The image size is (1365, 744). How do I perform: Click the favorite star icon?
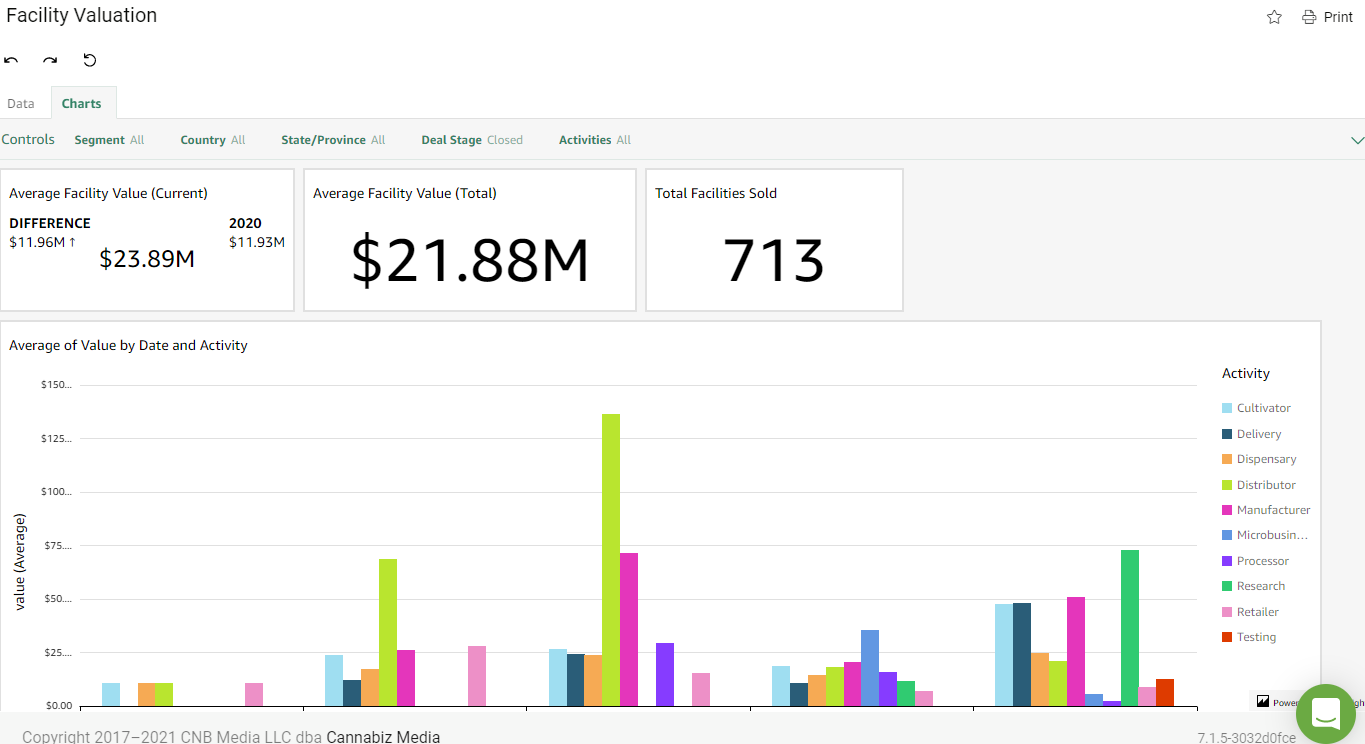coord(1274,17)
